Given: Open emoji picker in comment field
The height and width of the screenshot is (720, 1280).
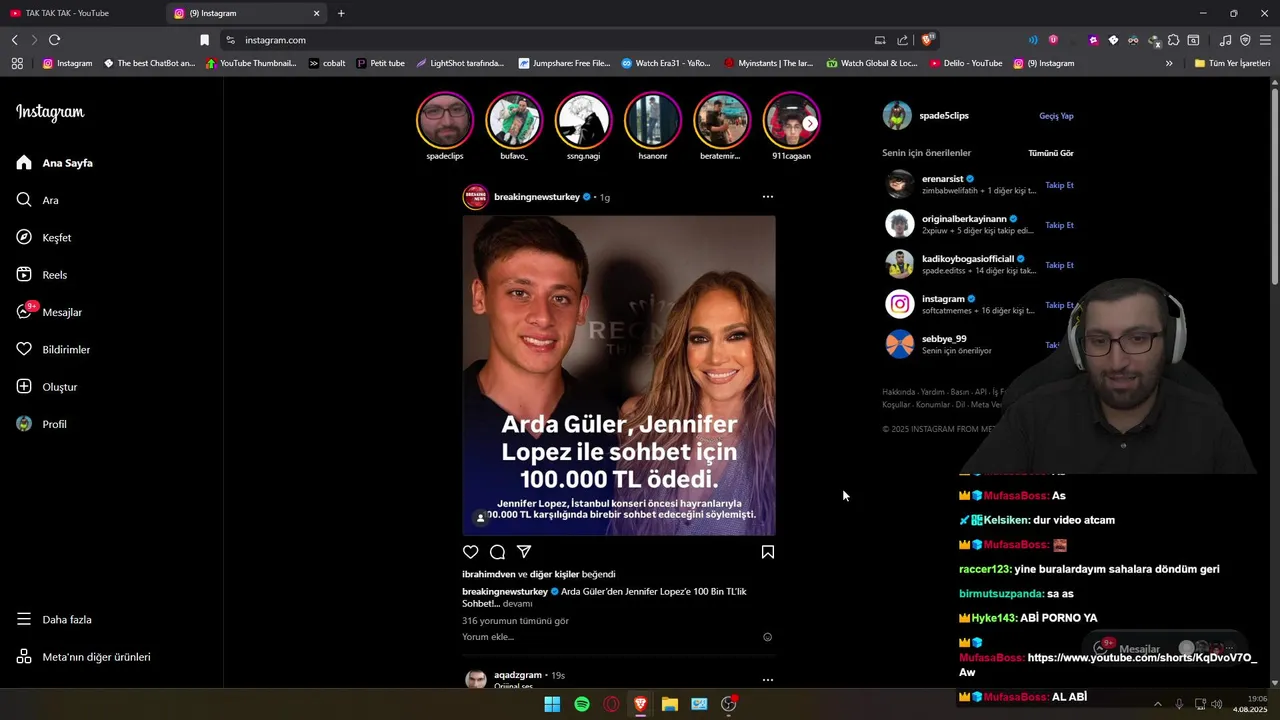Looking at the screenshot, I should (767, 637).
